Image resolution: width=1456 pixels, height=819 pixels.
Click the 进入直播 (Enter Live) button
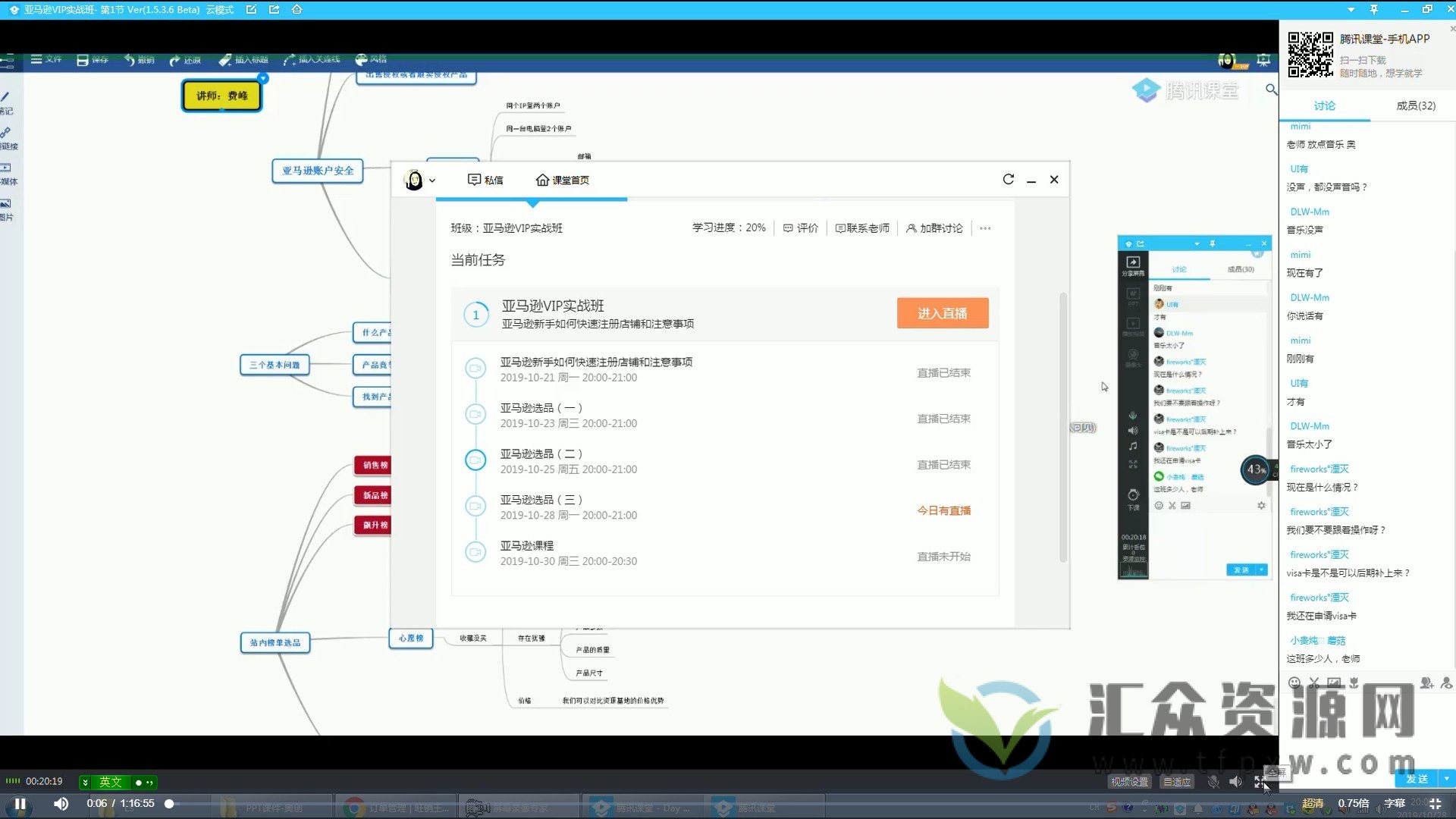tap(943, 313)
